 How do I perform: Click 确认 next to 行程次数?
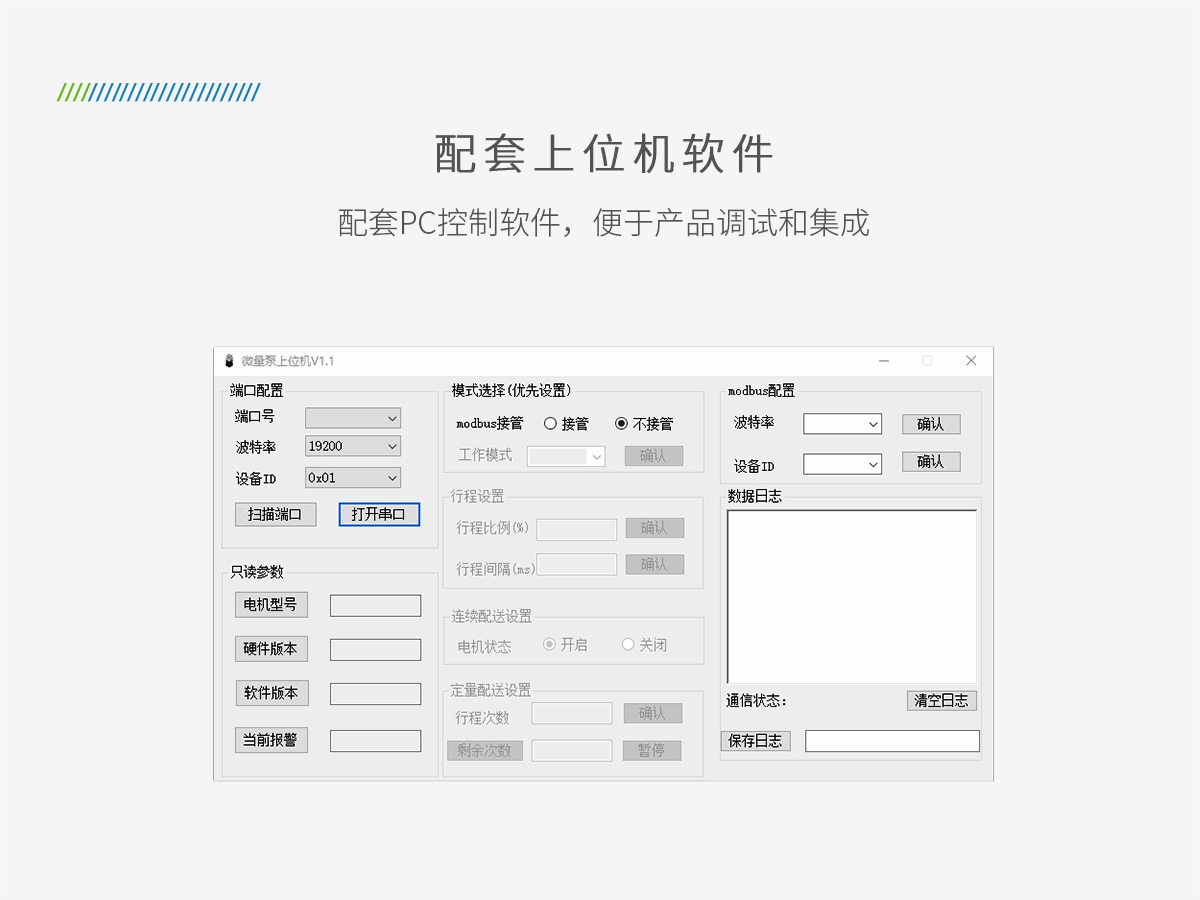click(653, 713)
